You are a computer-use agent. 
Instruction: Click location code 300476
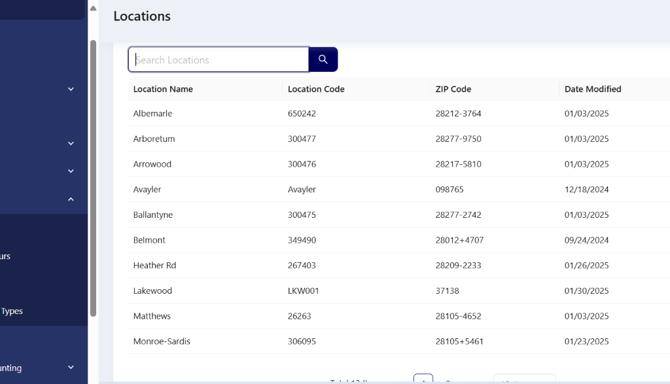click(302, 164)
